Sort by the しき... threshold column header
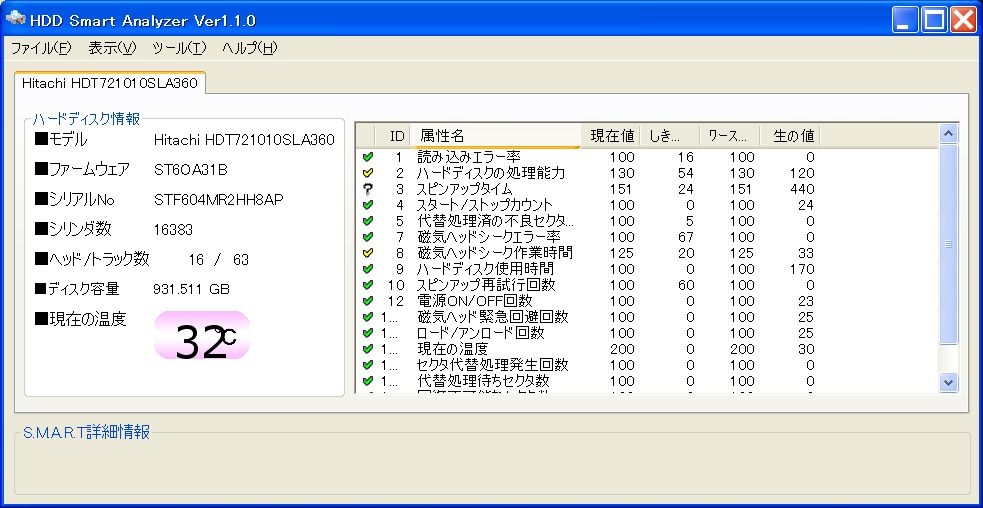 (670, 135)
